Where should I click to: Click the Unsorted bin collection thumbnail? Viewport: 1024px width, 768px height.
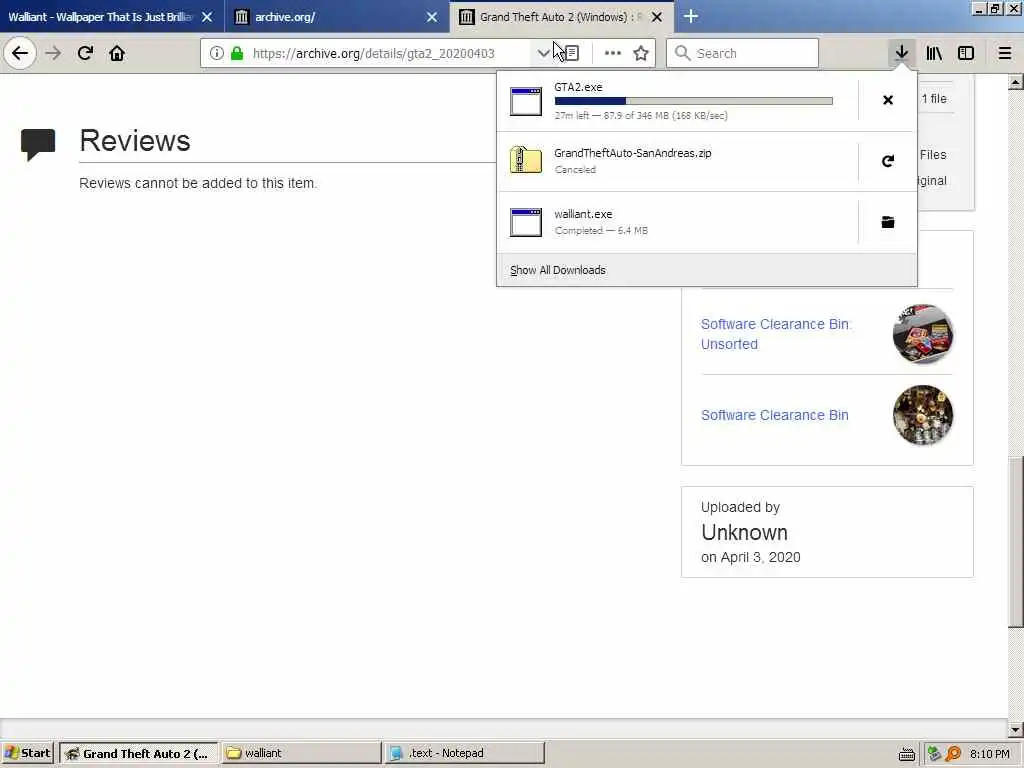click(x=923, y=334)
